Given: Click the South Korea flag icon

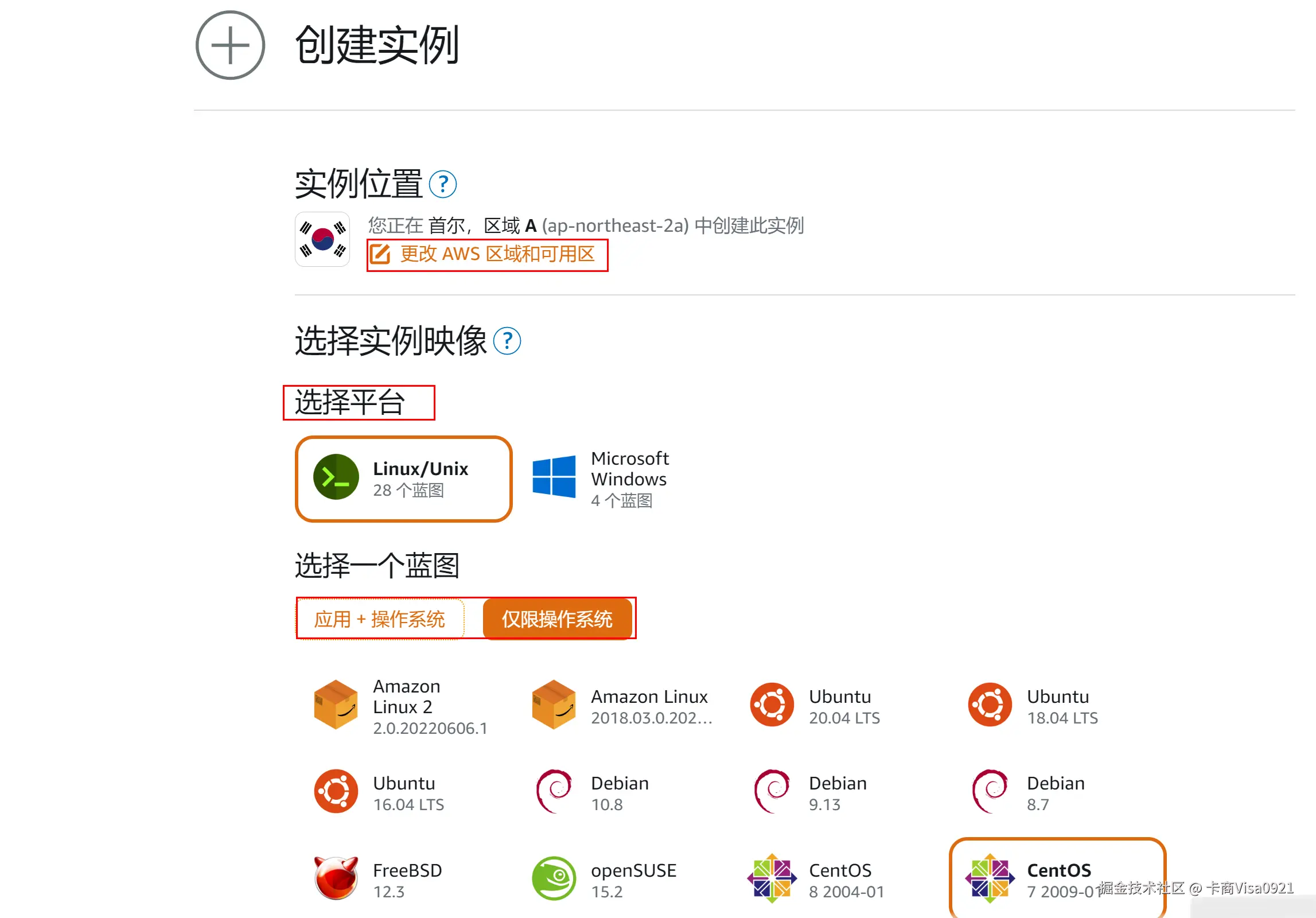Looking at the screenshot, I should tap(322, 239).
